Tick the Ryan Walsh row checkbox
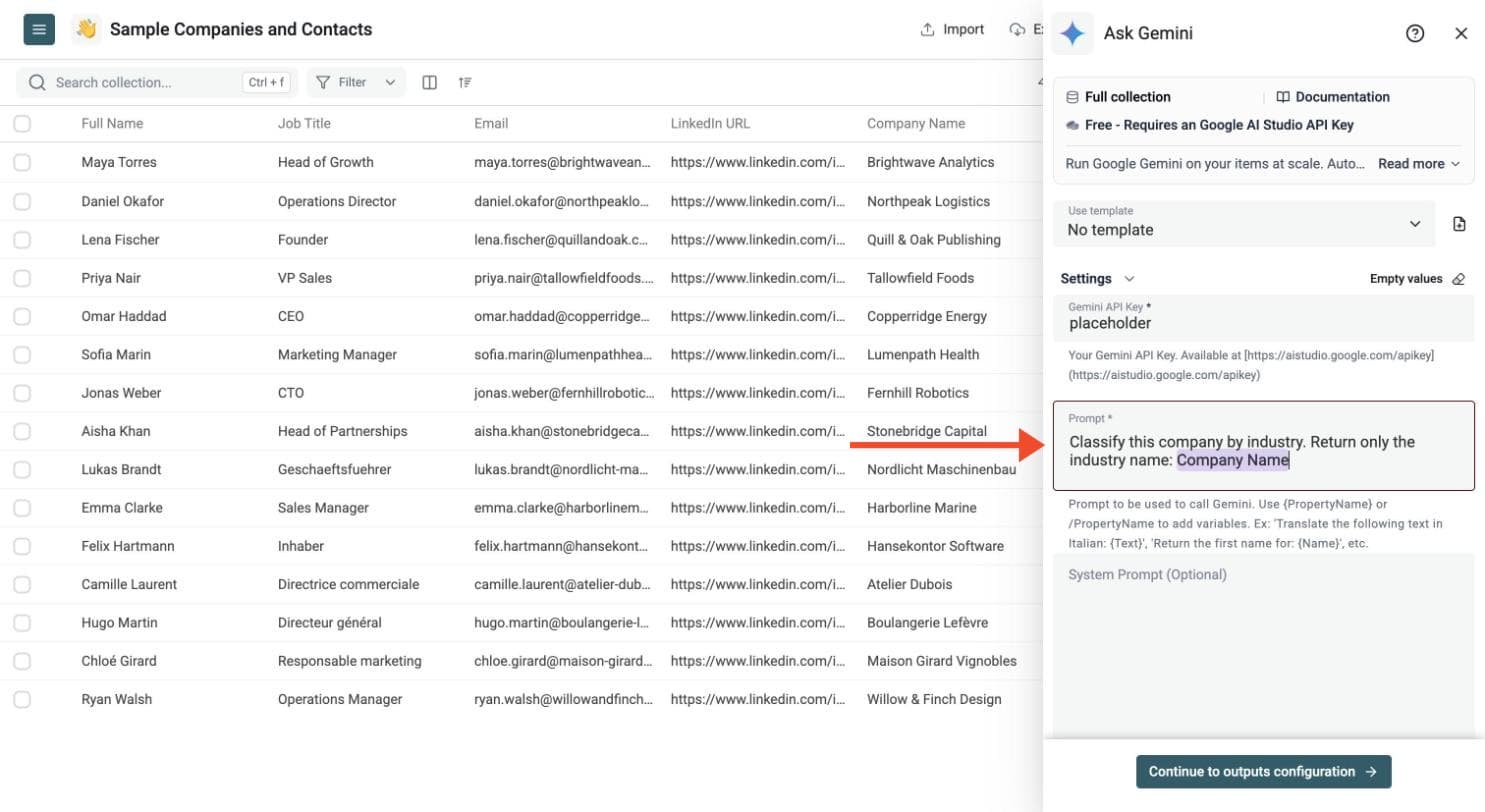Viewport: 1485px width, 812px height. (22, 699)
